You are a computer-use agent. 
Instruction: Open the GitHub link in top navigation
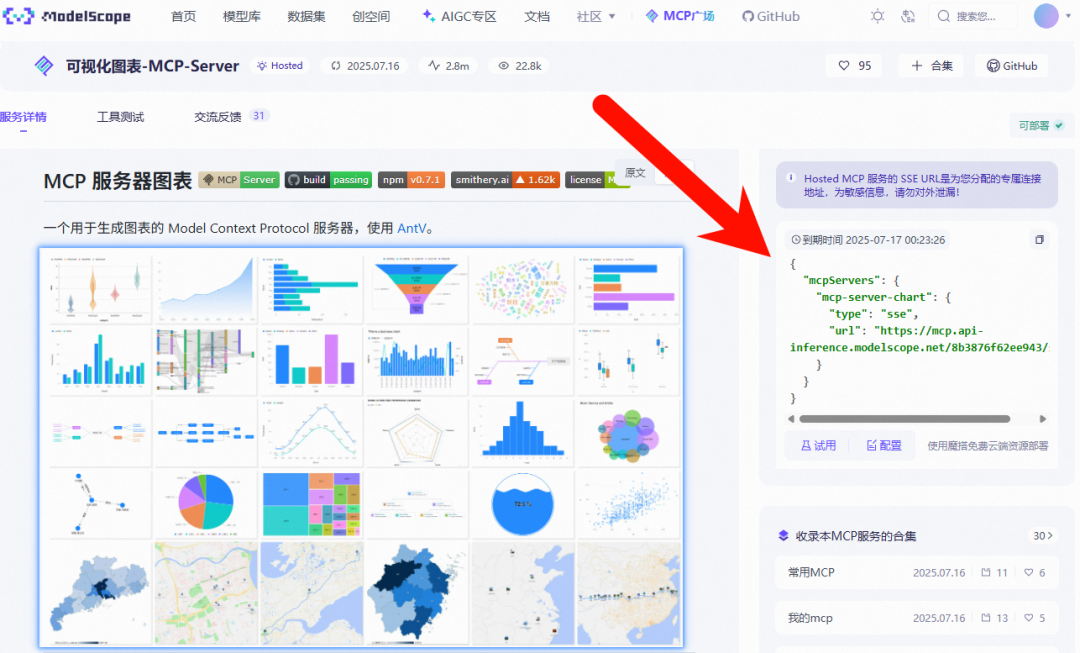click(771, 17)
